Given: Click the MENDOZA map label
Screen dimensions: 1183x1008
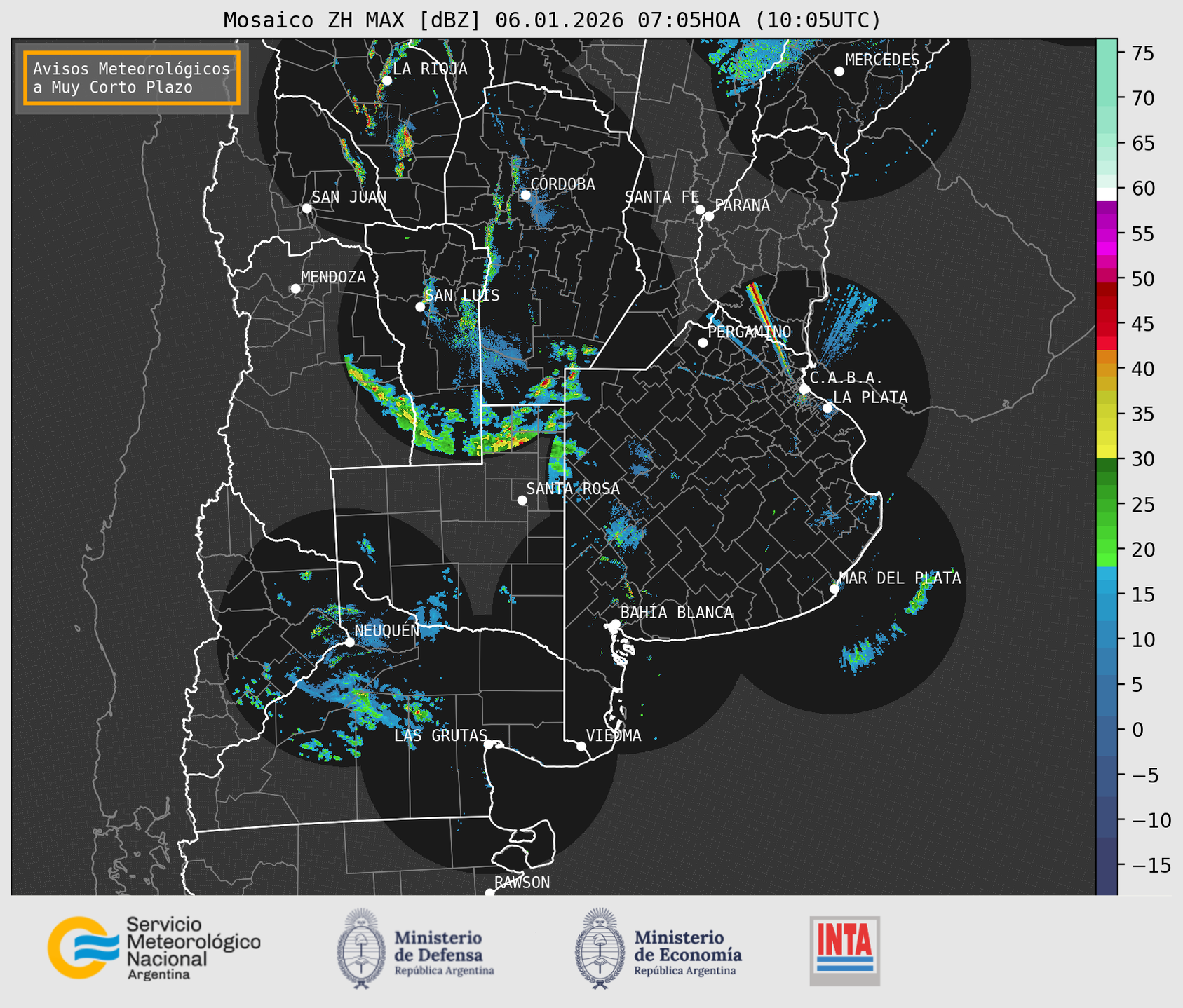Looking at the screenshot, I should 333,277.
